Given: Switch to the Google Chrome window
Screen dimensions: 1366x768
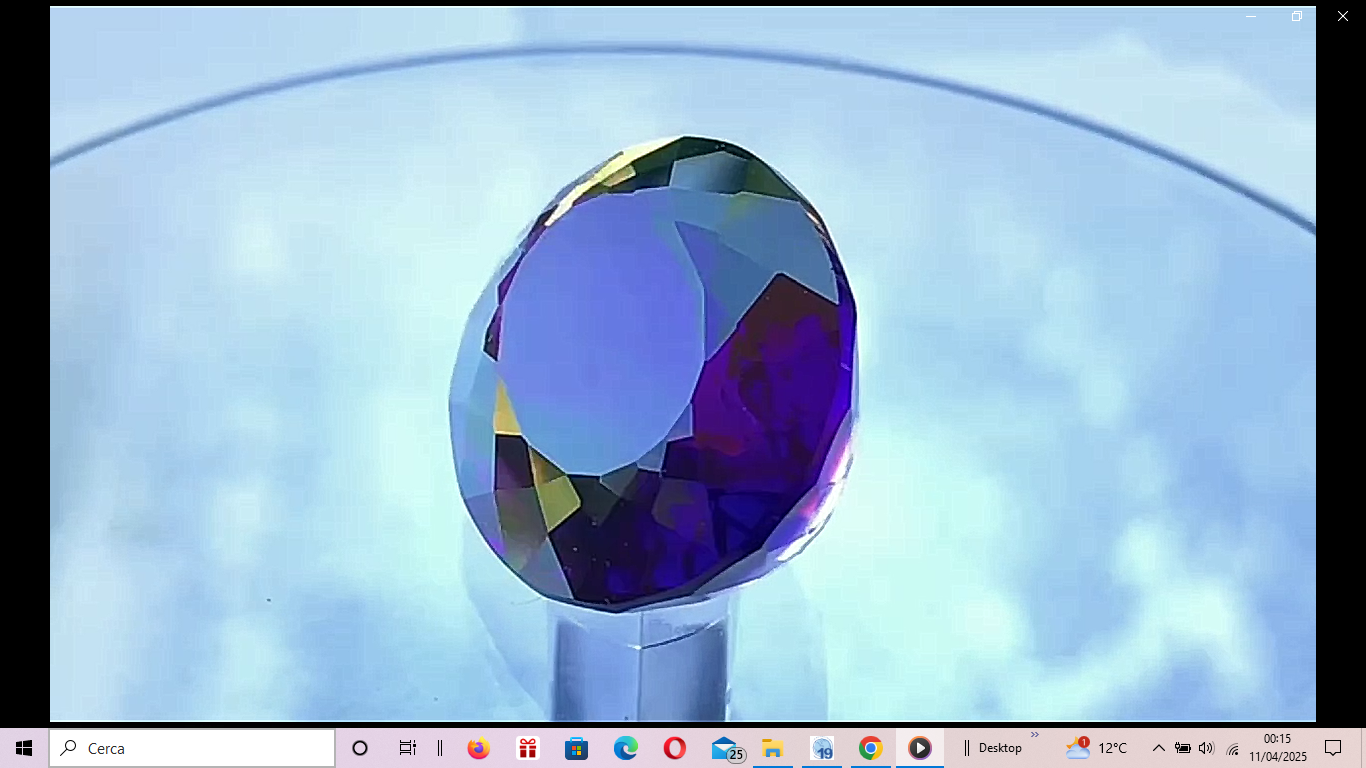Looking at the screenshot, I should [x=870, y=748].
